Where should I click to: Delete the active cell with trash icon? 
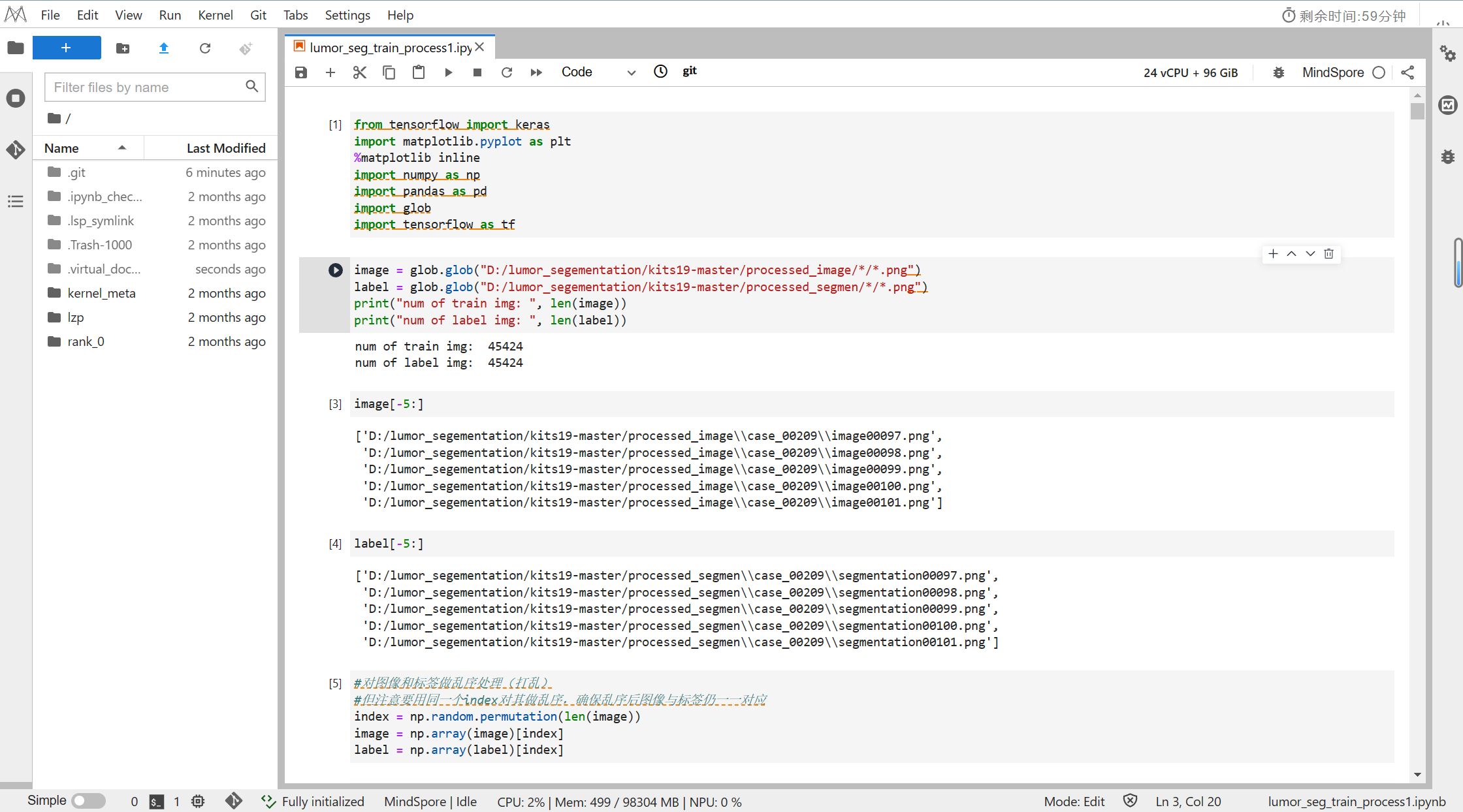1328,254
